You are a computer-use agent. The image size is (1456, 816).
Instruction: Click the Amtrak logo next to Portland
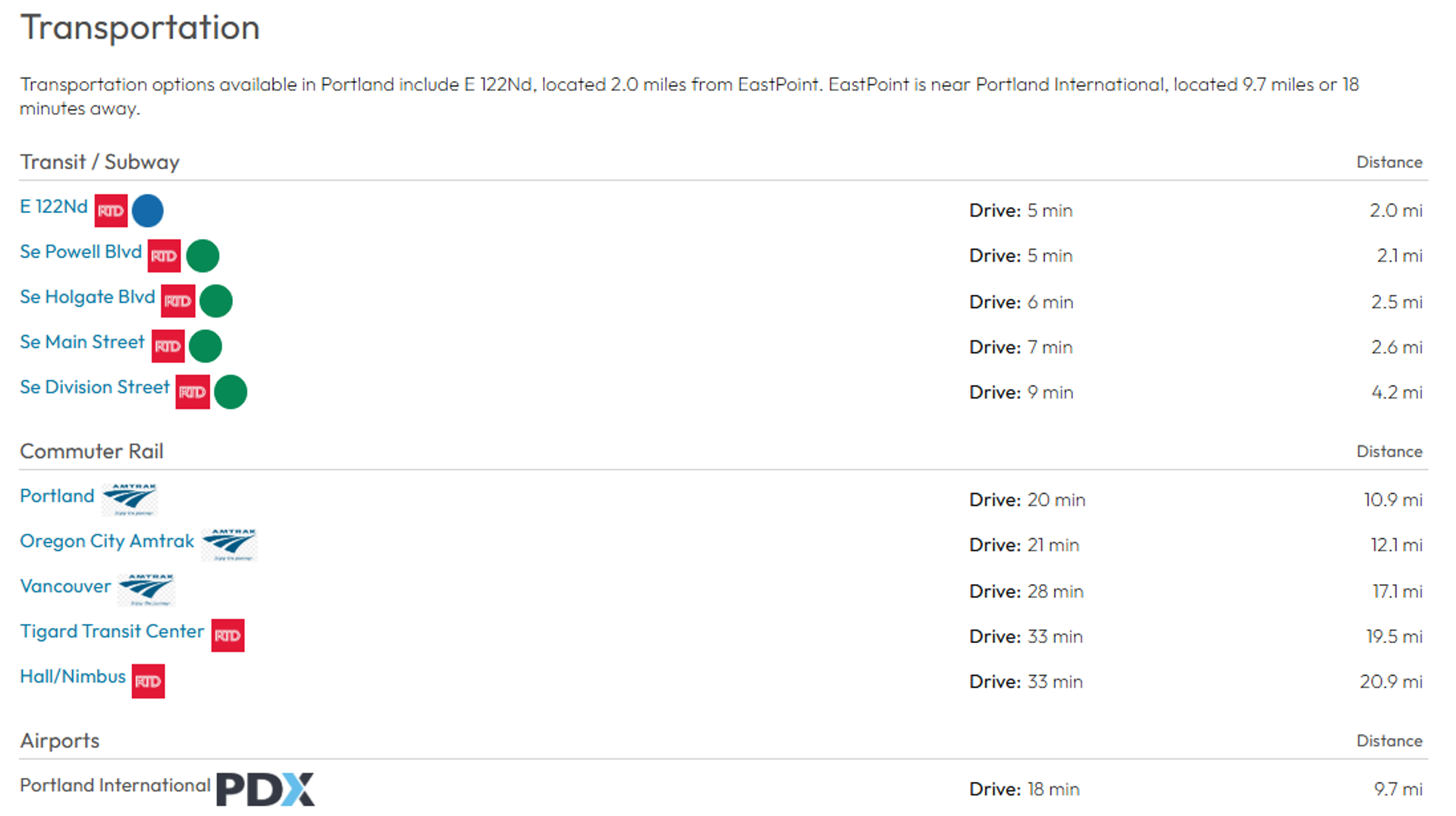[x=130, y=499]
